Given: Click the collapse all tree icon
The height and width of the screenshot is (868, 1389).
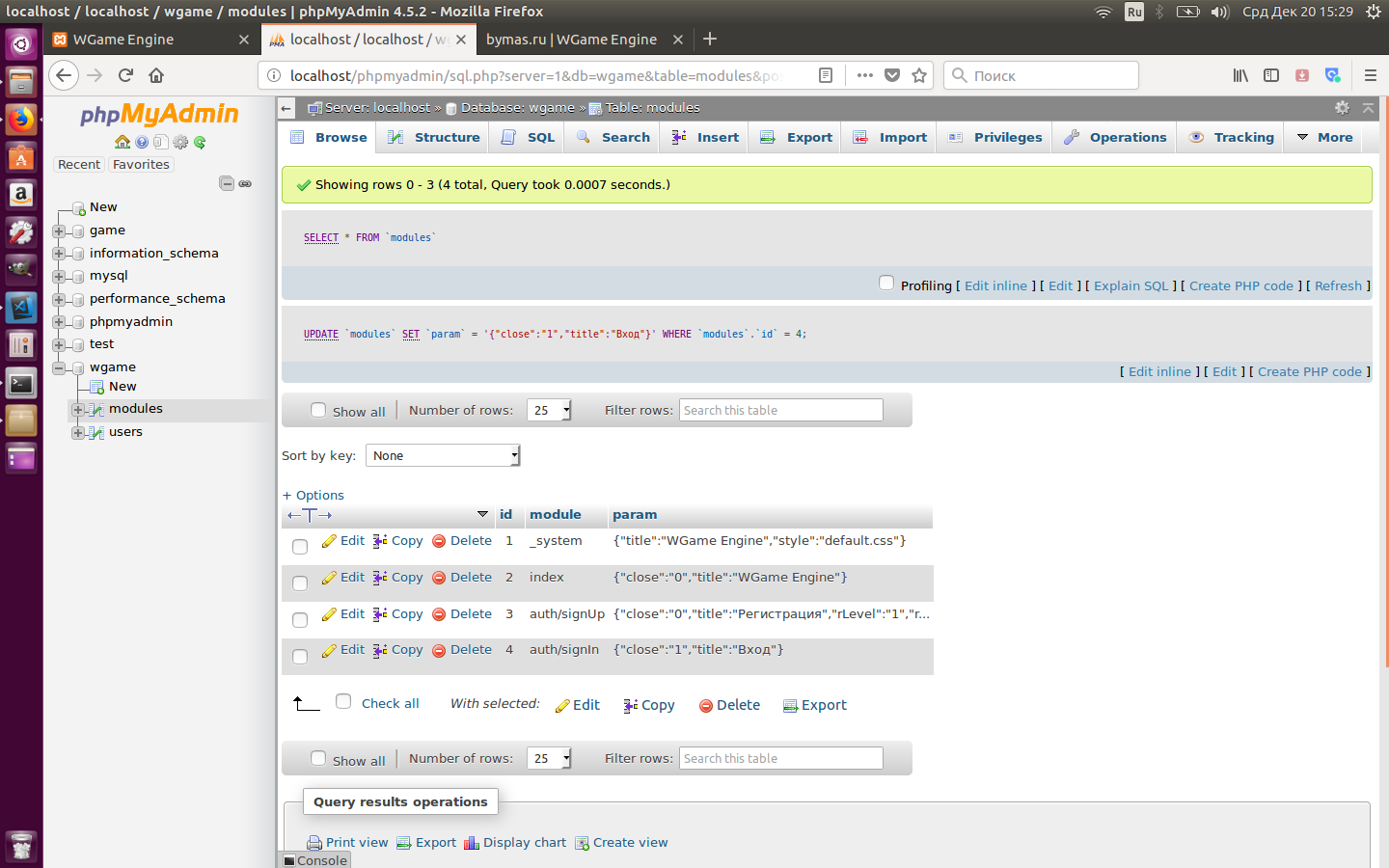Looking at the screenshot, I should tap(227, 183).
